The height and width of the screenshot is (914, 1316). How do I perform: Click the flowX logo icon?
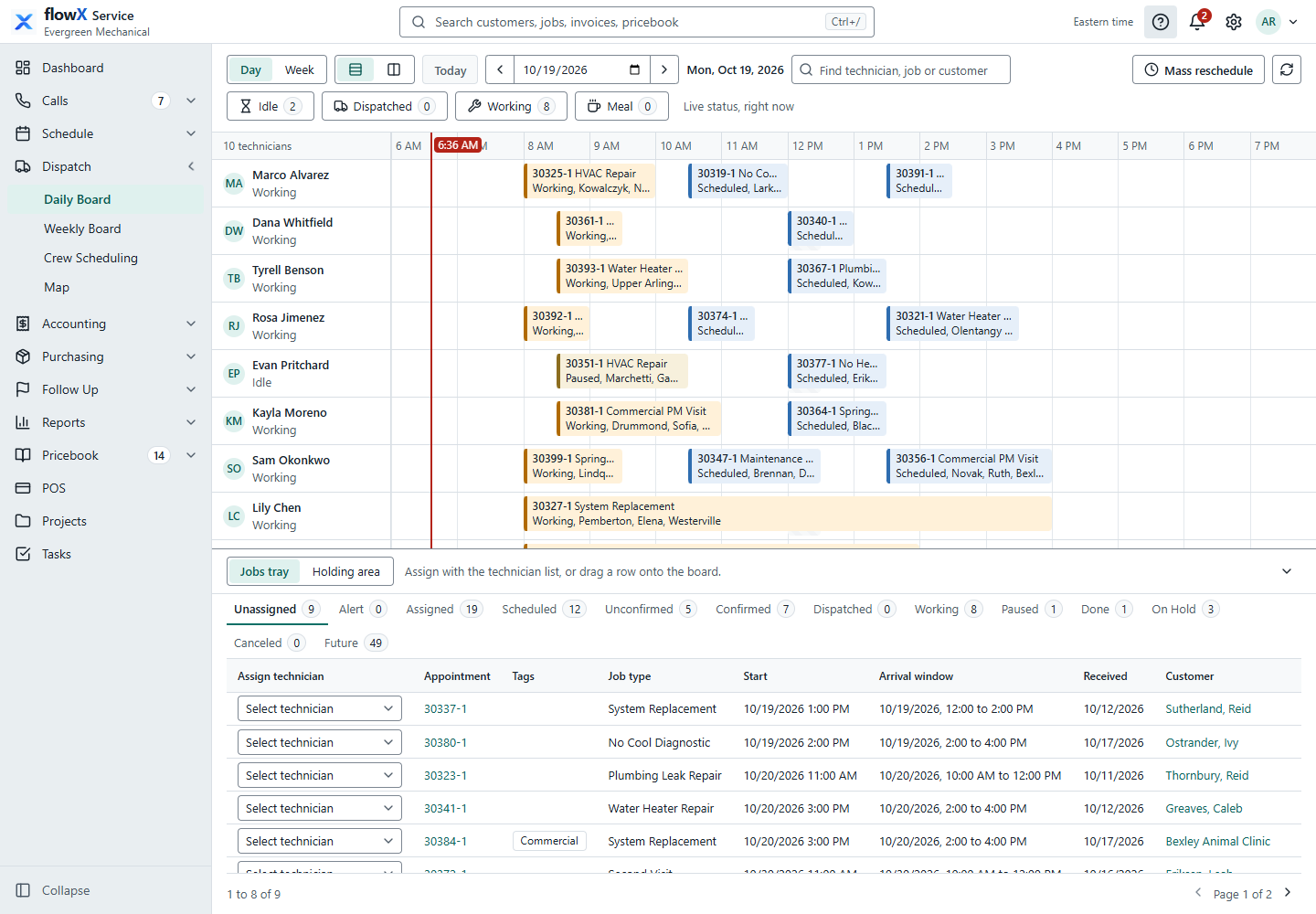[x=24, y=21]
